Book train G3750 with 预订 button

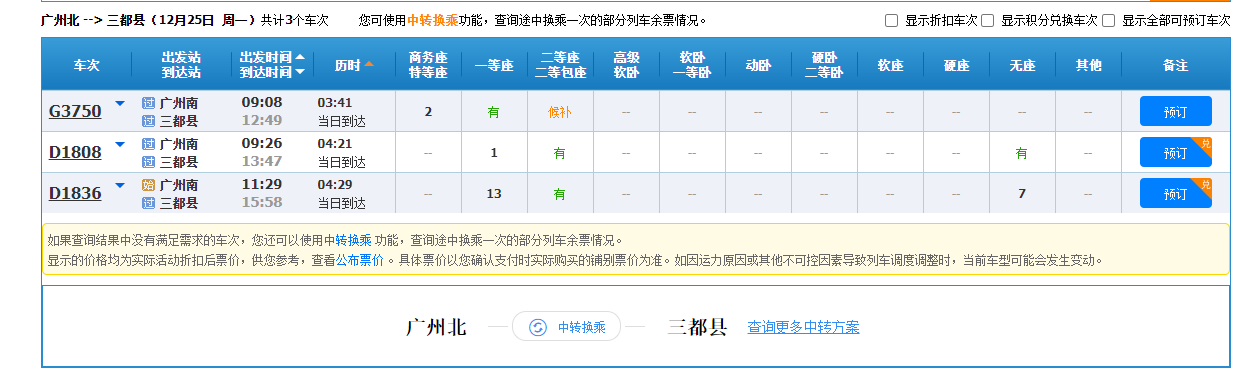pos(1175,111)
